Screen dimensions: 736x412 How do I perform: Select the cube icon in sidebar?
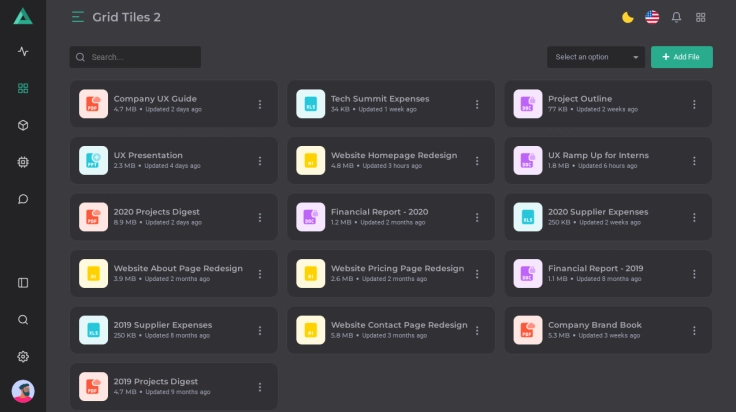click(23, 125)
